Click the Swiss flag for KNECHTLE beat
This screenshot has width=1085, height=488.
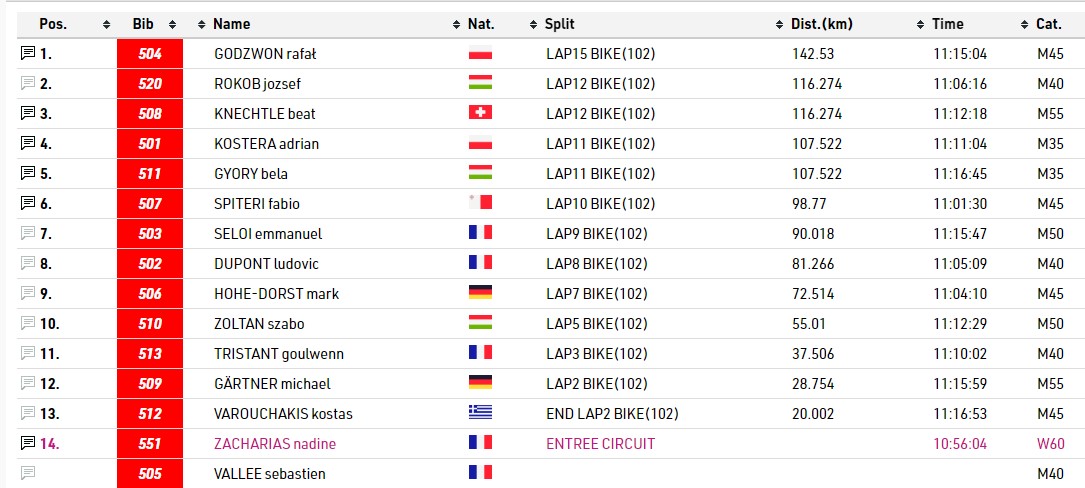click(x=480, y=114)
